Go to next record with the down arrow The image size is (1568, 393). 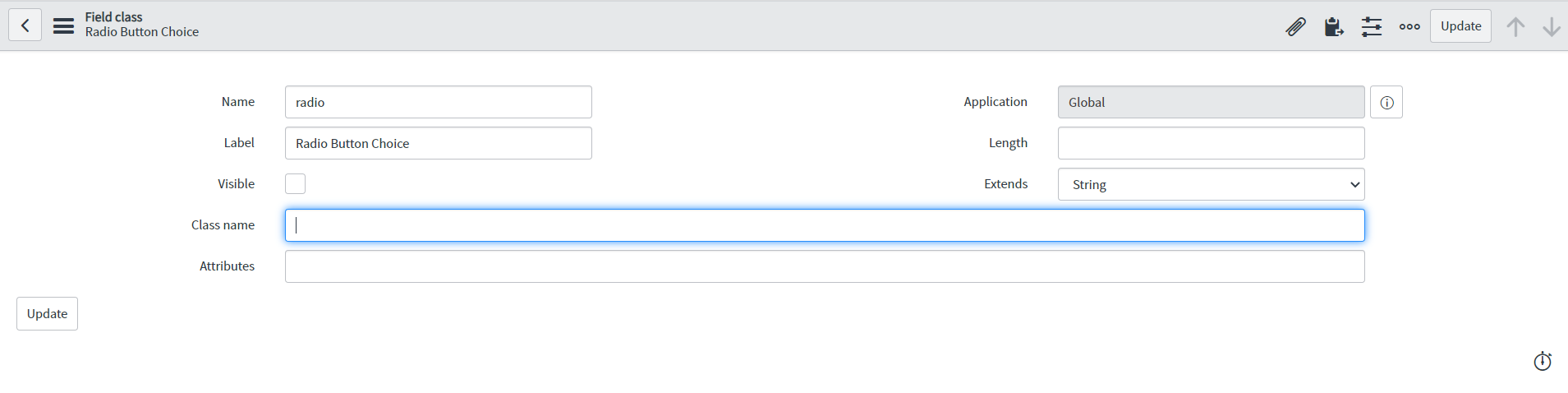click(1551, 26)
